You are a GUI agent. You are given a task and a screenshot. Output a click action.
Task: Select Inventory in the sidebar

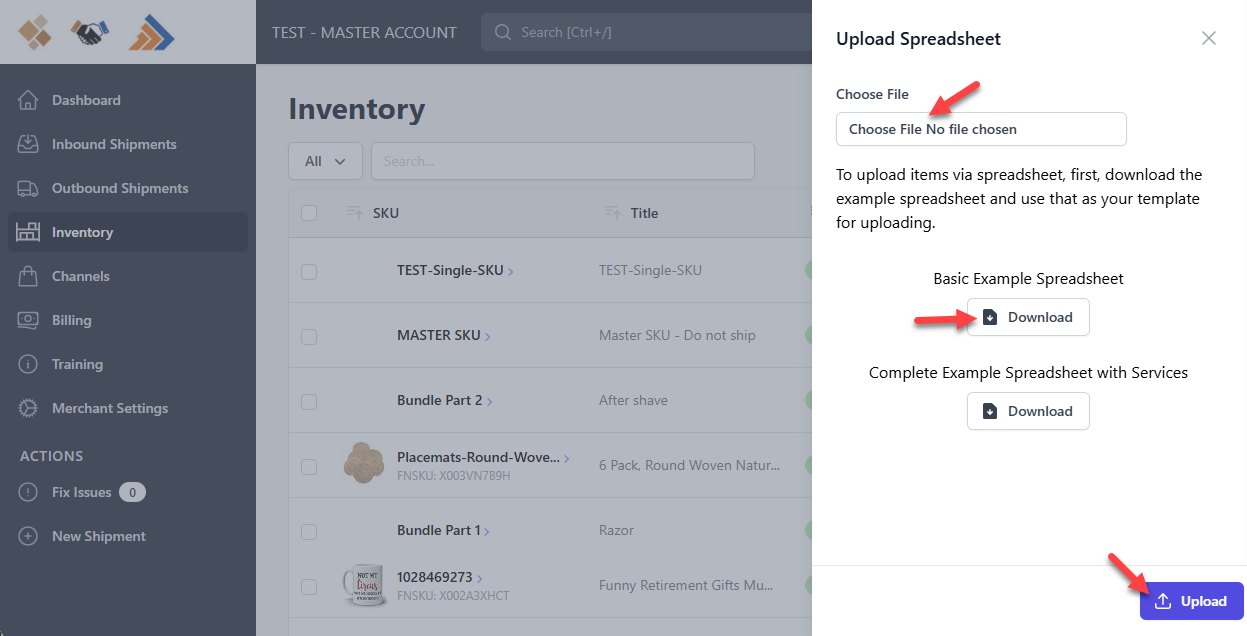click(x=128, y=232)
